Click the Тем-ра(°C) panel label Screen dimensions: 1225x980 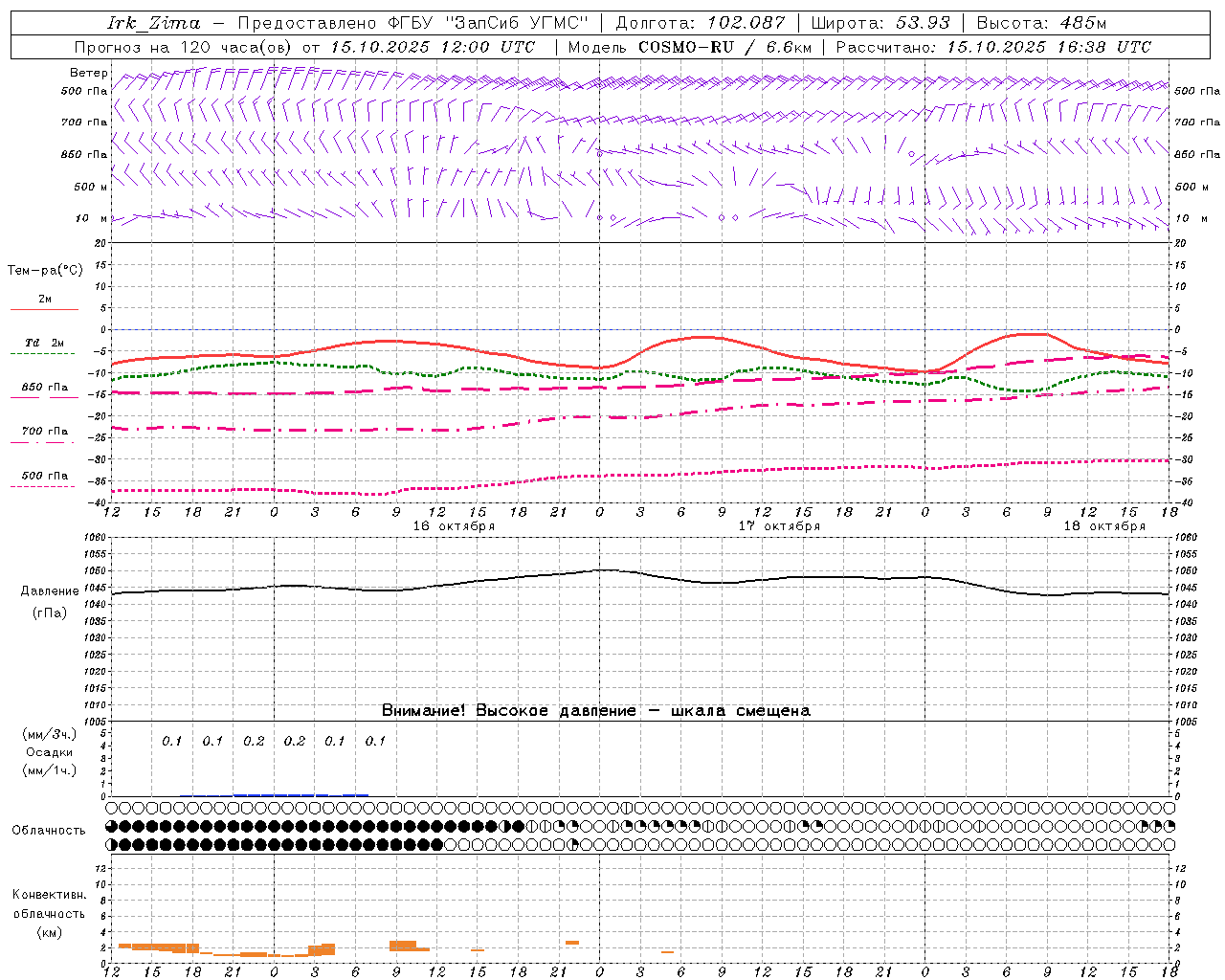tap(45, 271)
